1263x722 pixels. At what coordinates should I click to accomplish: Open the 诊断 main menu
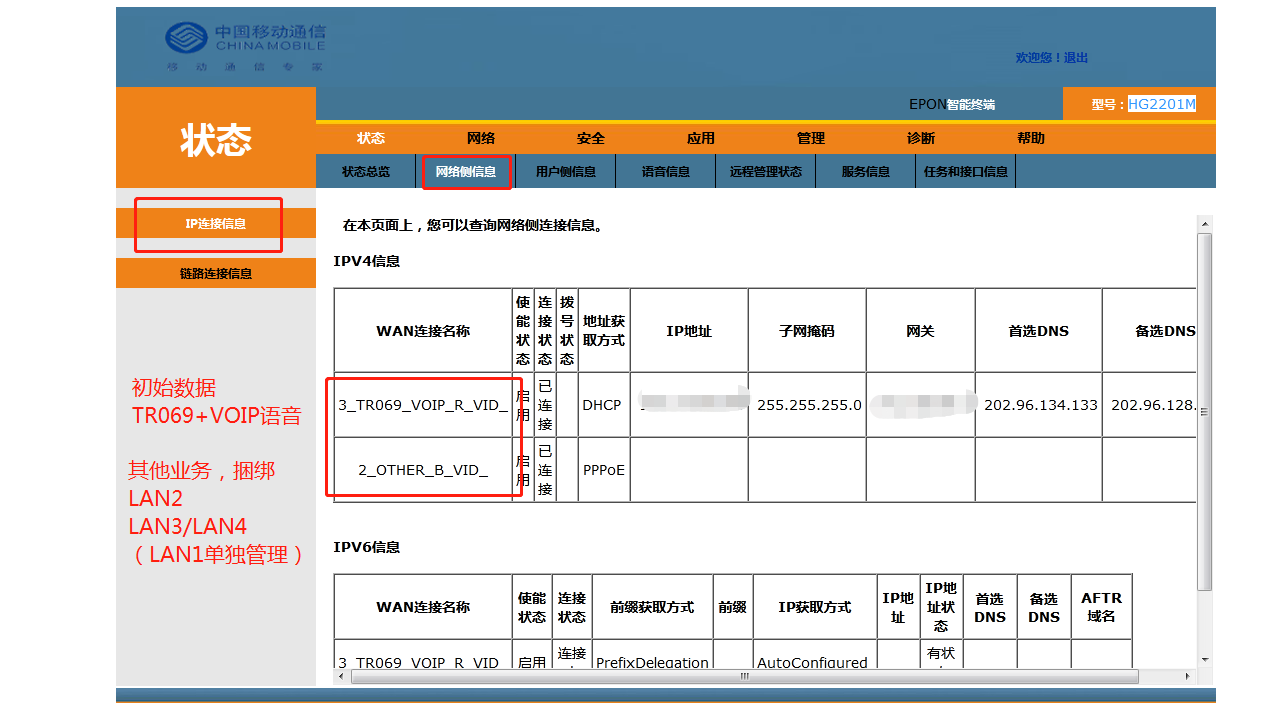coord(921,138)
